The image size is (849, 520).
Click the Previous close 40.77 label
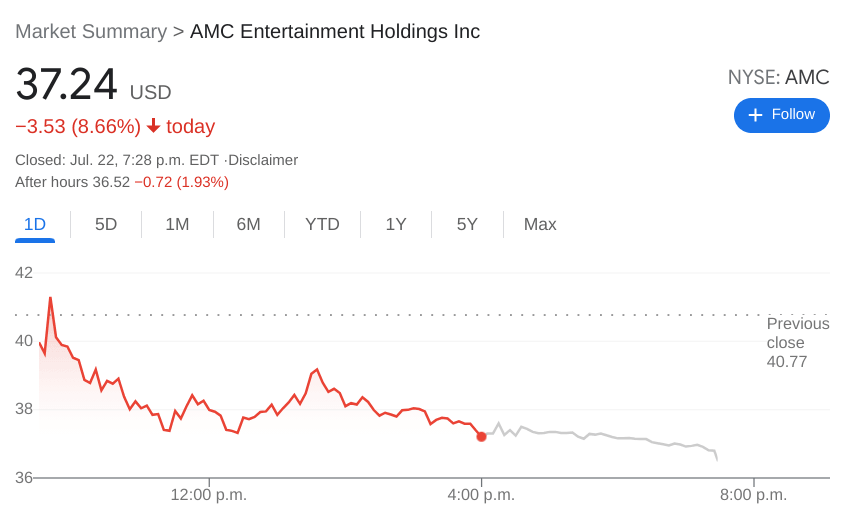pos(797,343)
